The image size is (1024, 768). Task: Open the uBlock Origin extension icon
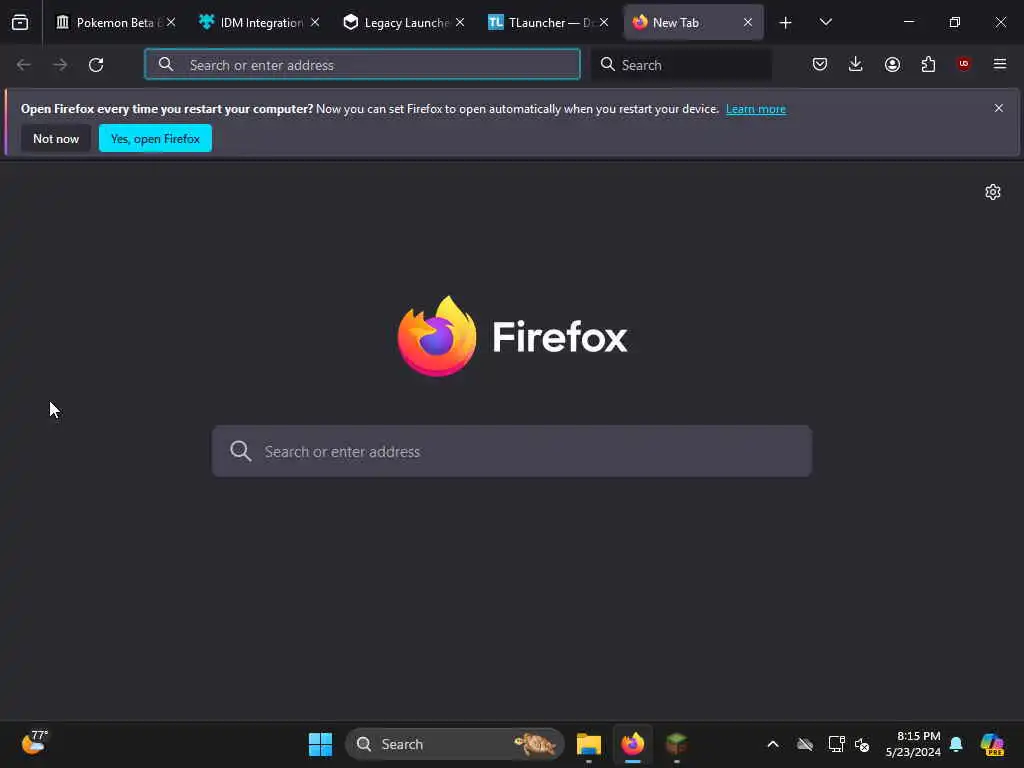click(x=964, y=64)
